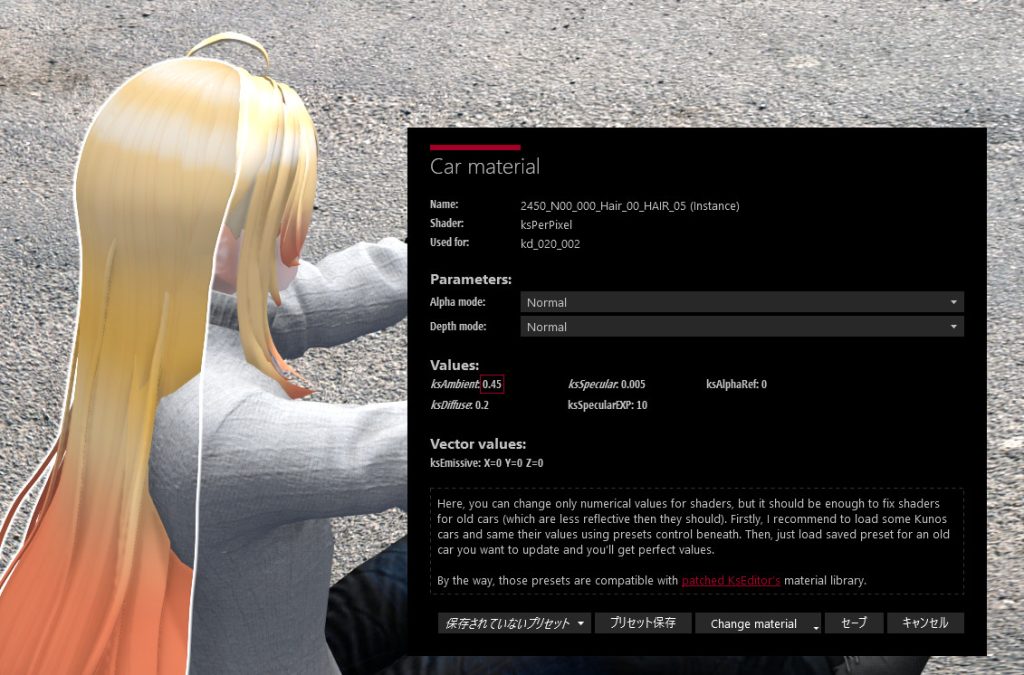Screen dimensions: 1024x675
Task: Open the Depth mode dropdown
Action: [x=741, y=327]
